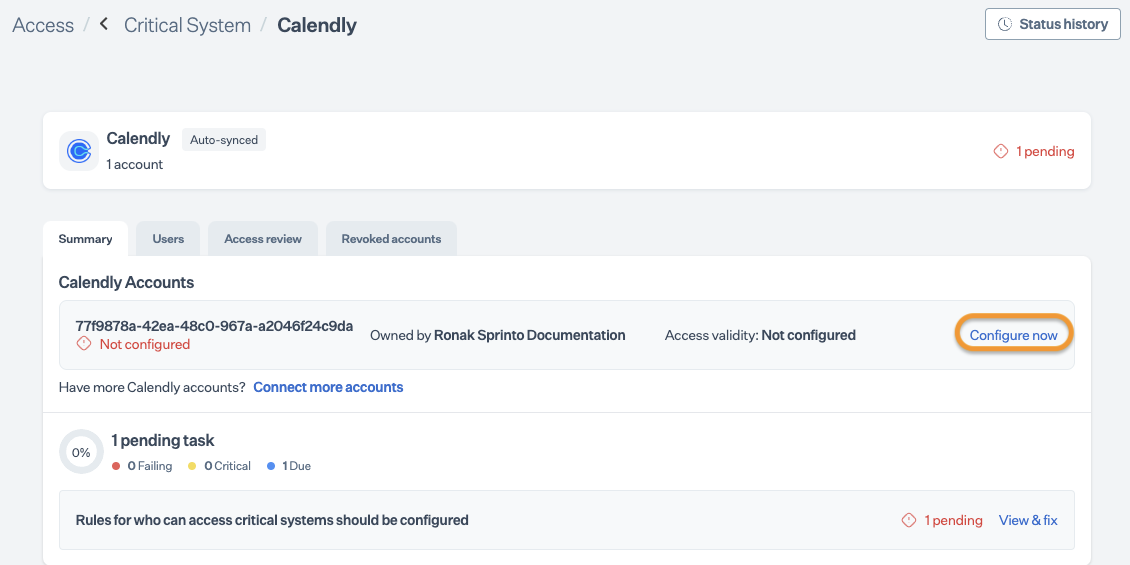Screen dimensions: 1130x565
Task: Click the back chevron in breadcrumb
Action: pos(104,25)
